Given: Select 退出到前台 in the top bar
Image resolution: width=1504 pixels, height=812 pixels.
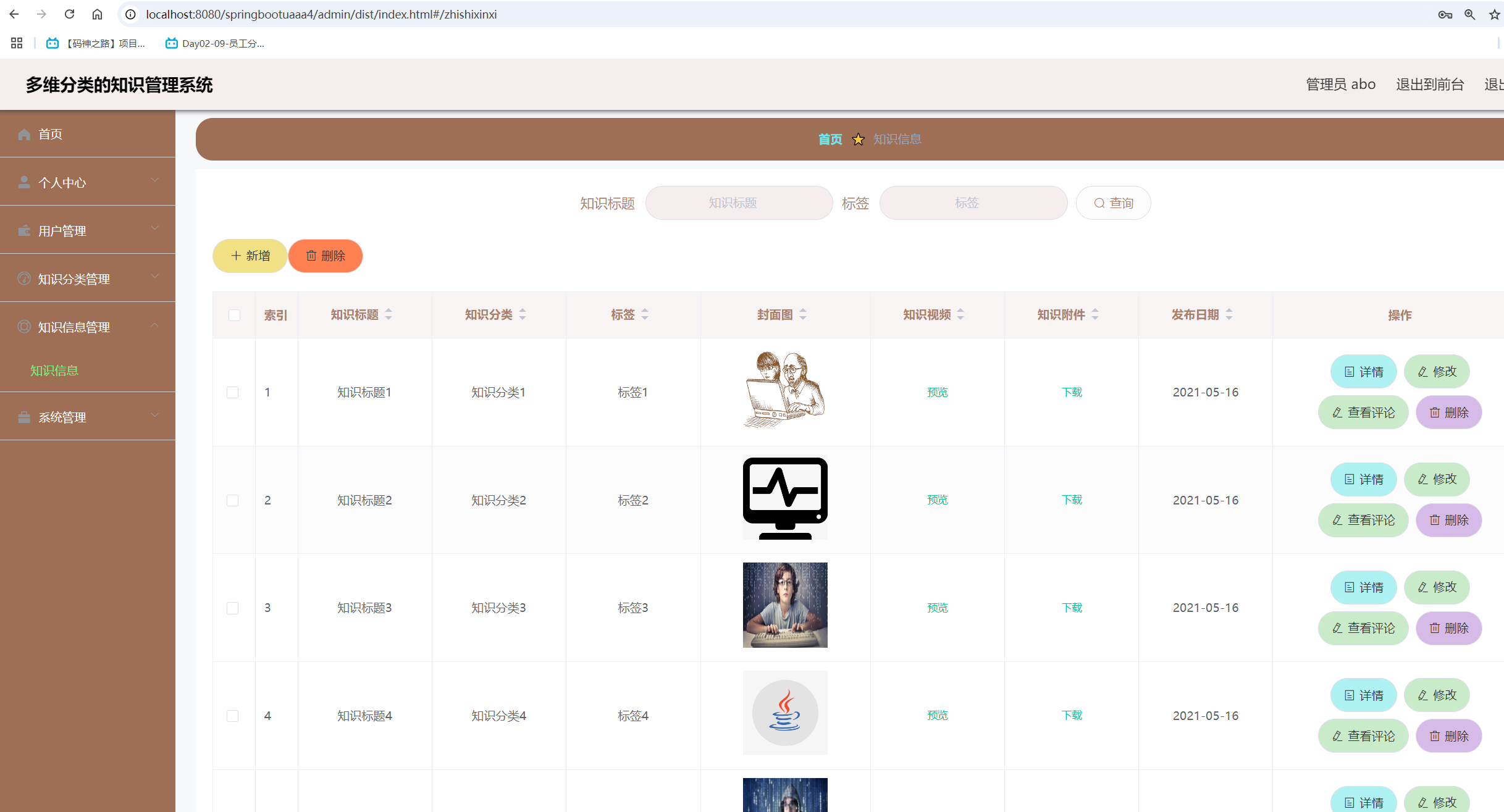Looking at the screenshot, I should click(1430, 84).
